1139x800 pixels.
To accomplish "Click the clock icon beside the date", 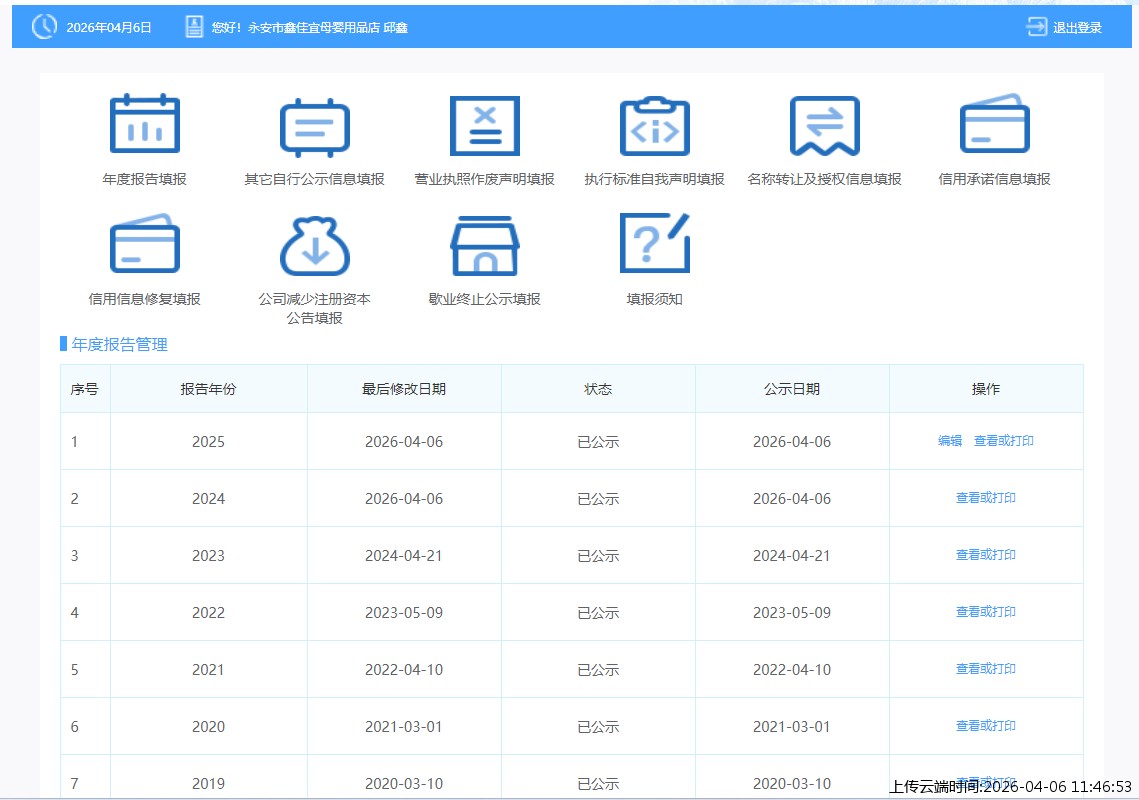I will [44, 27].
